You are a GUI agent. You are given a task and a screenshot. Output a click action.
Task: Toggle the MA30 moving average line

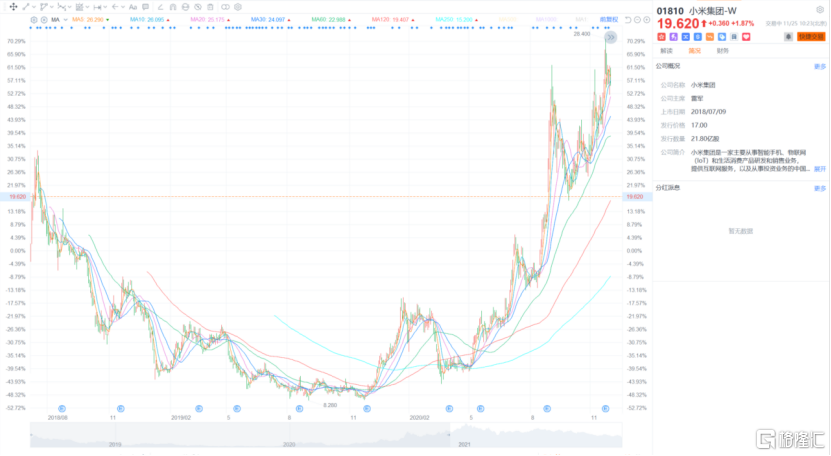pos(270,20)
